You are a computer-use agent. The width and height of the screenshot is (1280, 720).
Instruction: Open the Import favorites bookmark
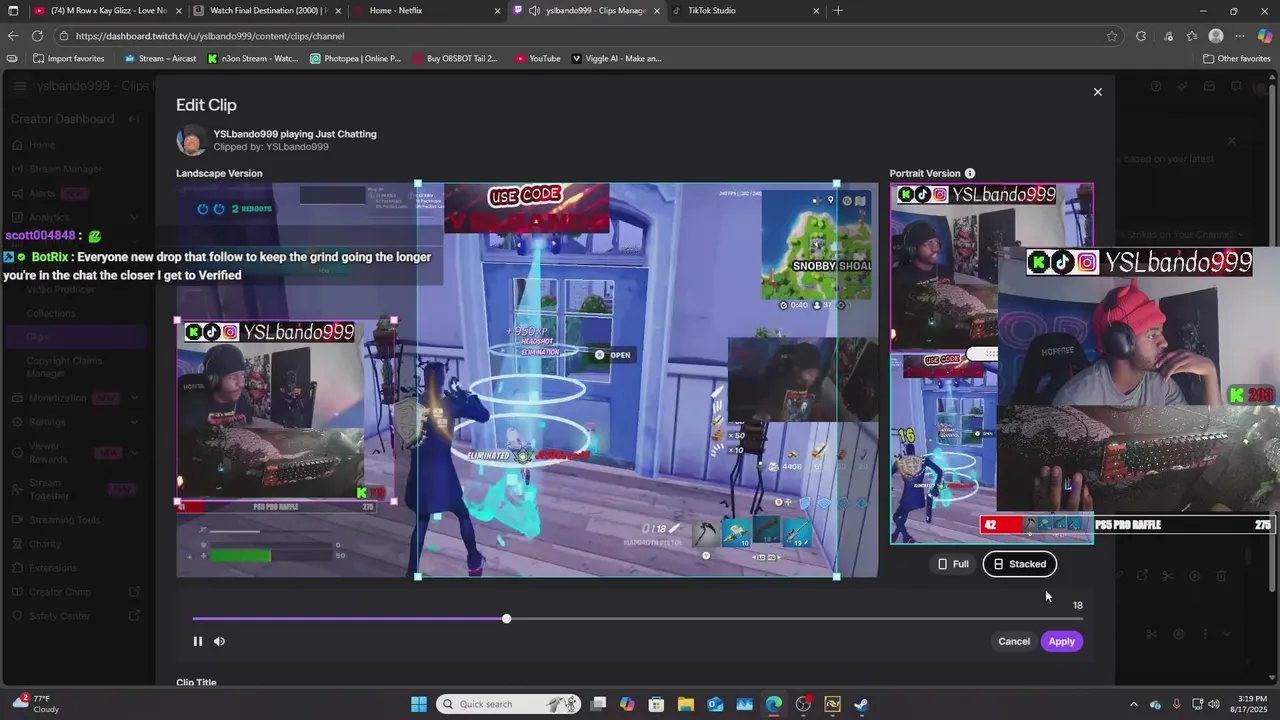(68, 58)
